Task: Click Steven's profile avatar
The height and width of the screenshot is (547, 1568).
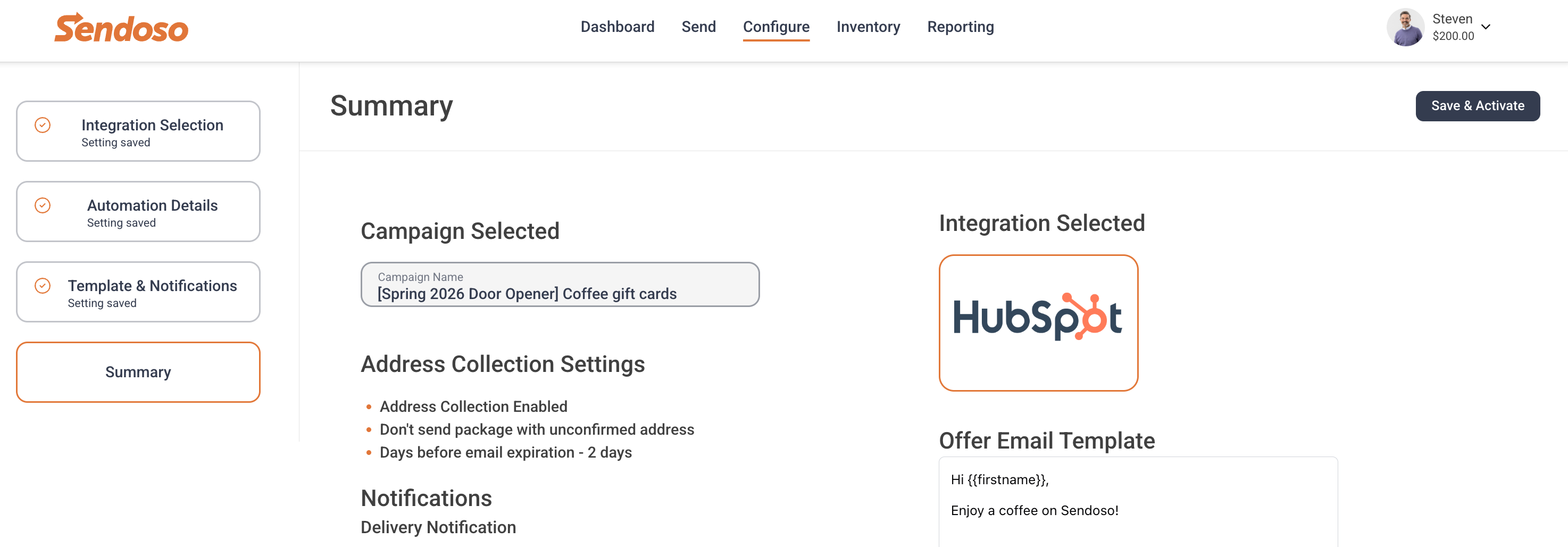Action: coord(1405,28)
